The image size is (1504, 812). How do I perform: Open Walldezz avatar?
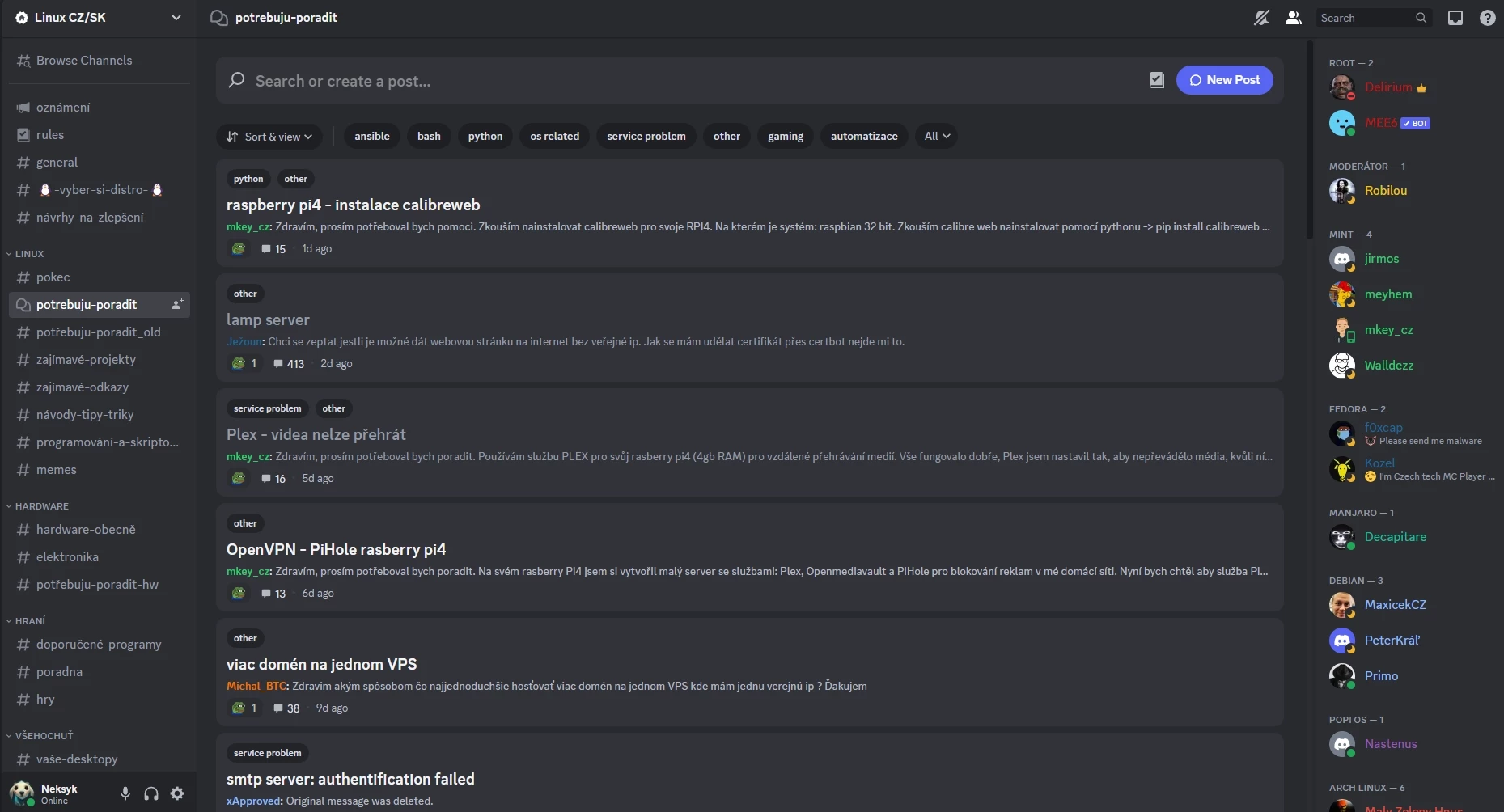click(x=1342, y=366)
